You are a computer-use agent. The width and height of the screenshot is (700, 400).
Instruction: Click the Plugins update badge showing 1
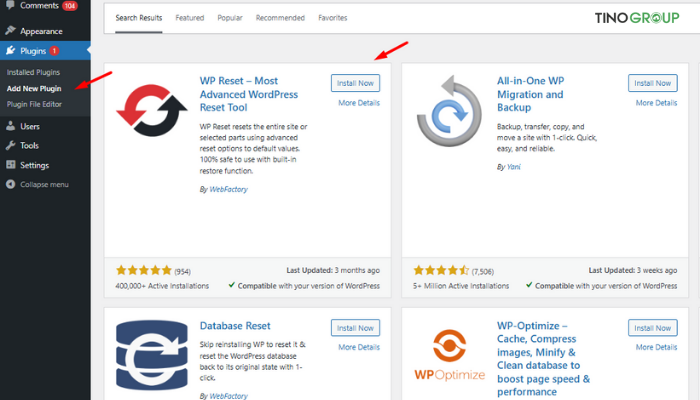point(54,51)
